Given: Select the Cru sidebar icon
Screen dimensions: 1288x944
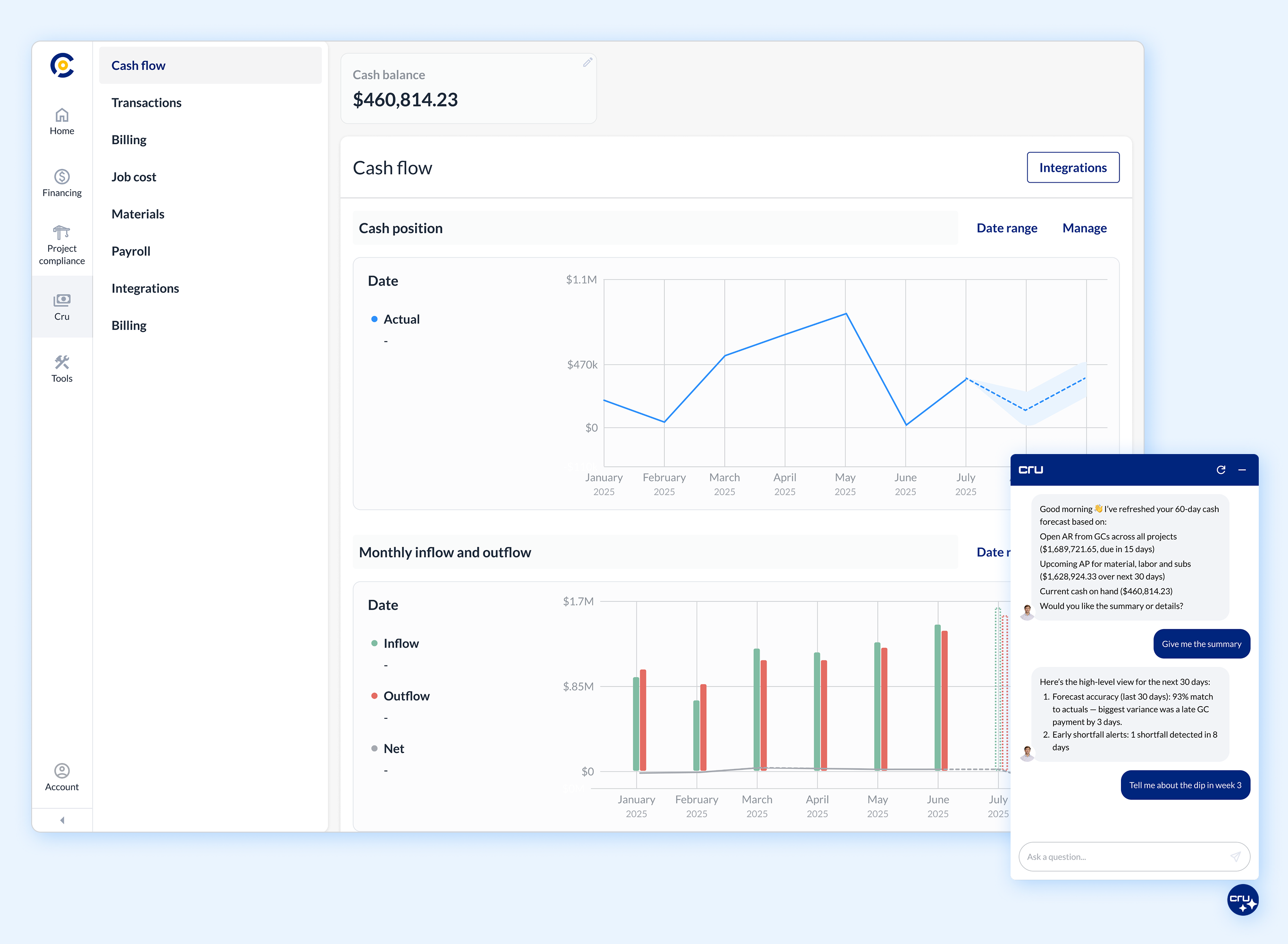Looking at the screenshot, I should coord(62,301).
